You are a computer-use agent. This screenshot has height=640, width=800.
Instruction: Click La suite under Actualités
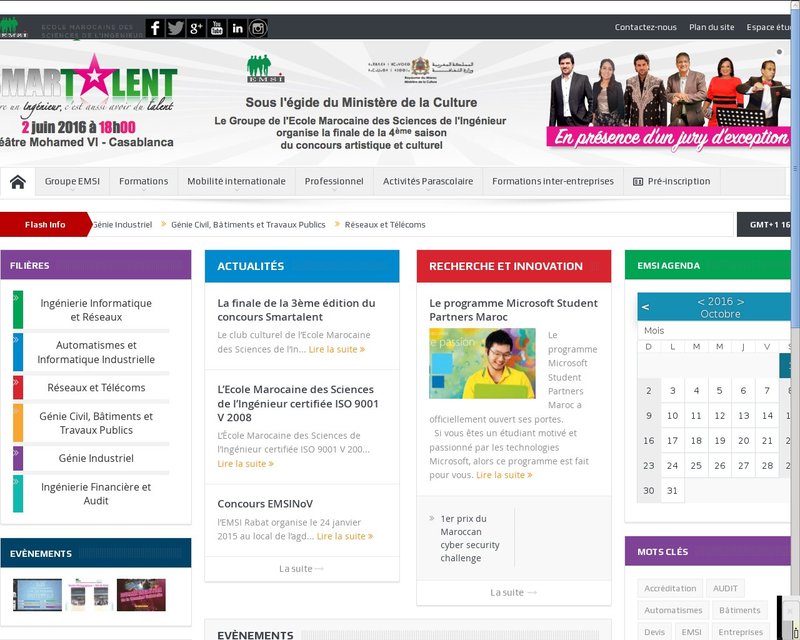coord(301,569)
